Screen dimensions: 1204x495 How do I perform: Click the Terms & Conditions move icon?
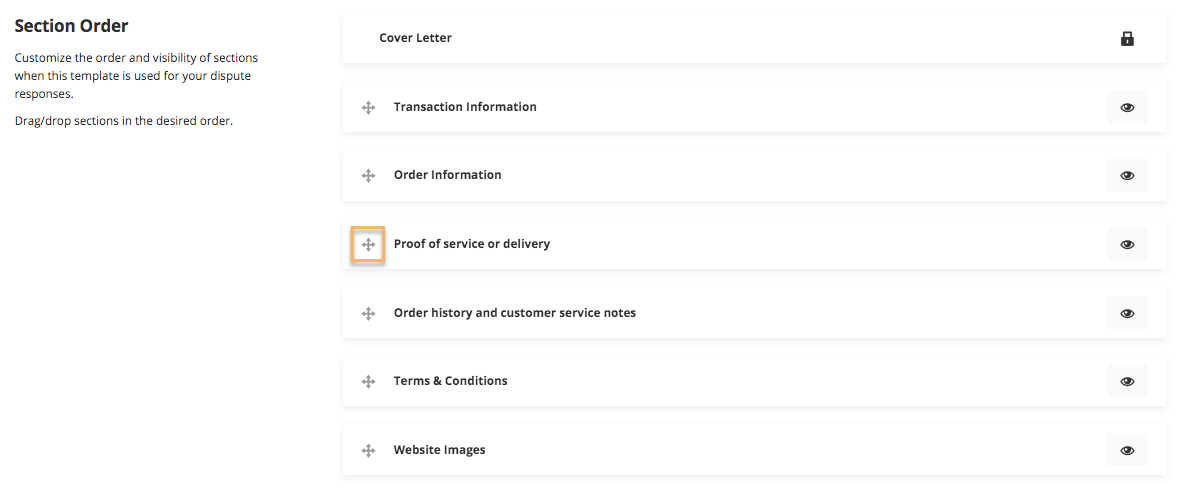tap(368, 381)
